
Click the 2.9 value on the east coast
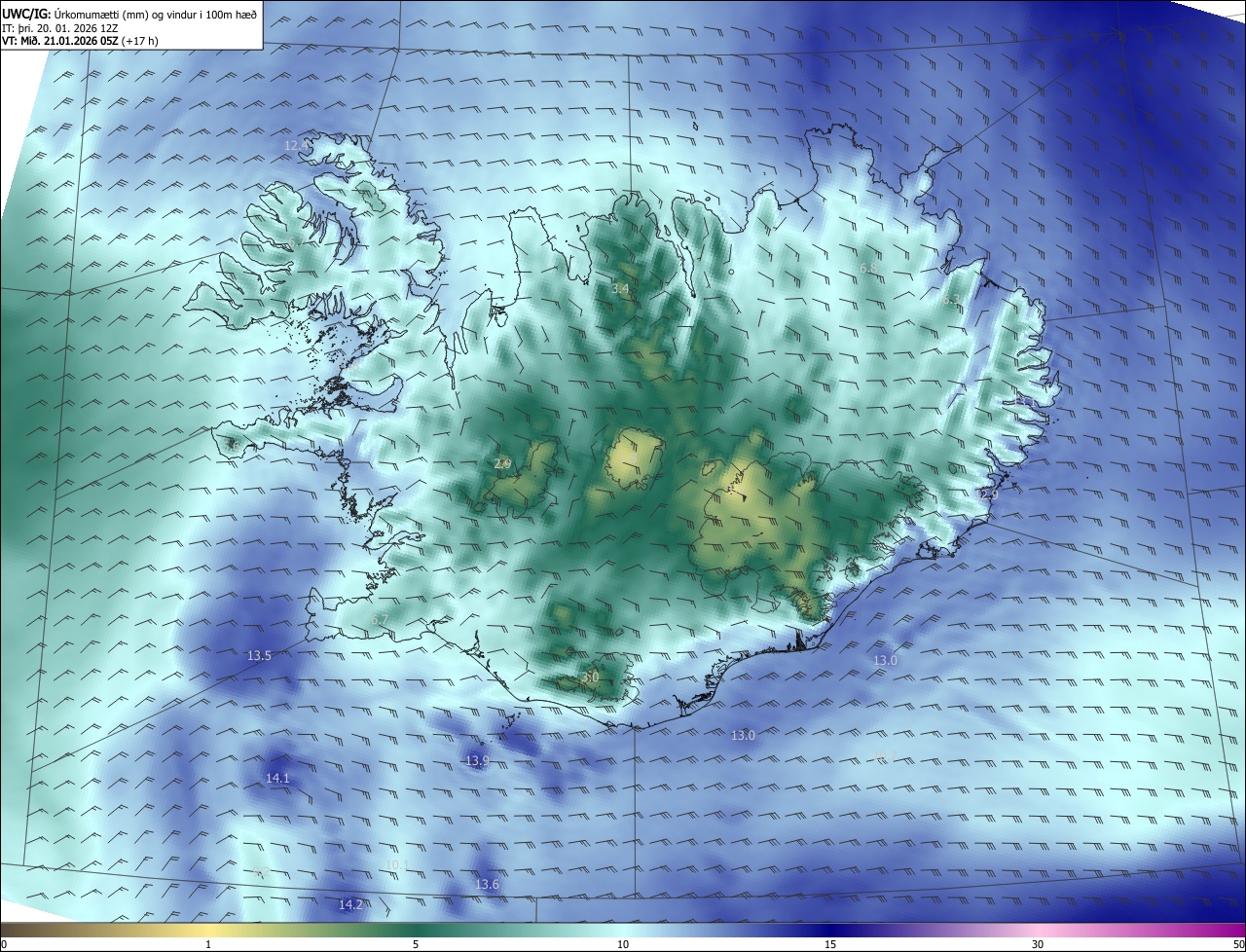click(989, 494)
